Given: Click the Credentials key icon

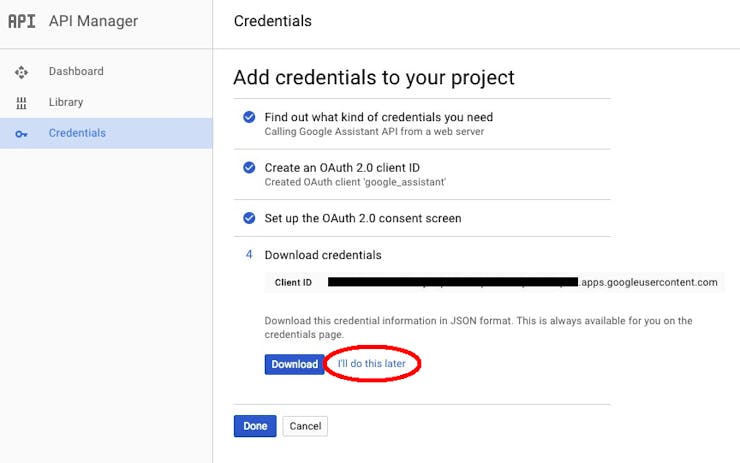Looking at the screenshot, I should [x=21, y=134].
